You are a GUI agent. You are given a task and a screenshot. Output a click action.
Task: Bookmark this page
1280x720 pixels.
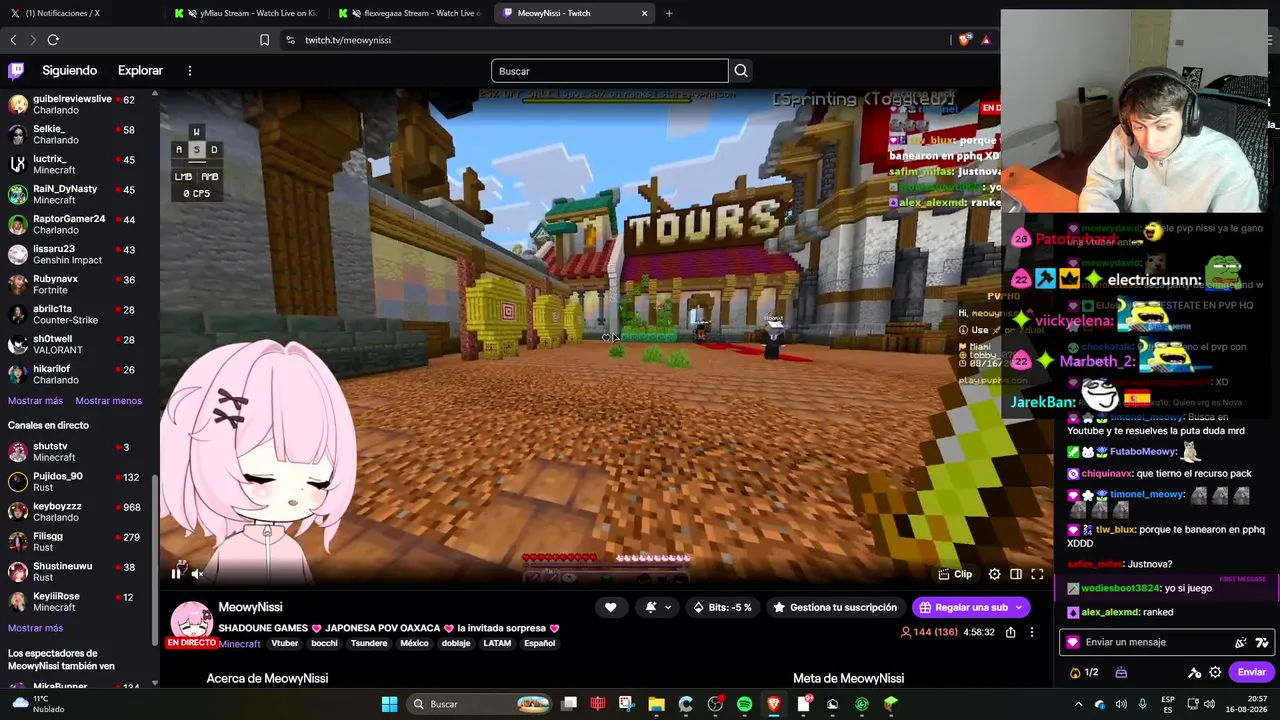[x=264, y=40]
